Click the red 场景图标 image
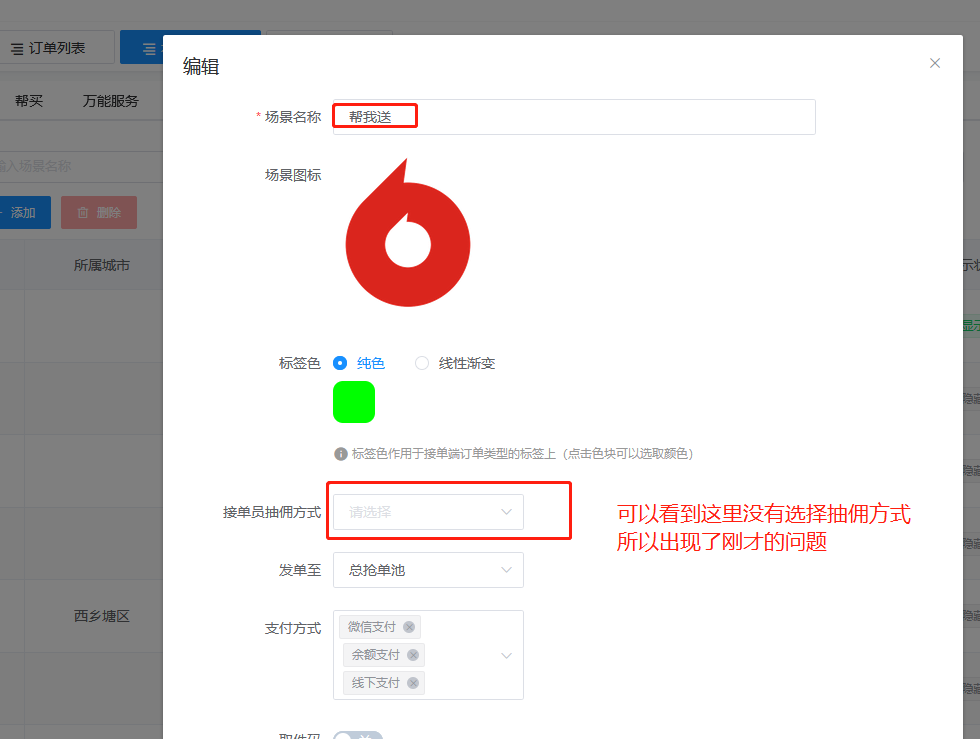 408,233
